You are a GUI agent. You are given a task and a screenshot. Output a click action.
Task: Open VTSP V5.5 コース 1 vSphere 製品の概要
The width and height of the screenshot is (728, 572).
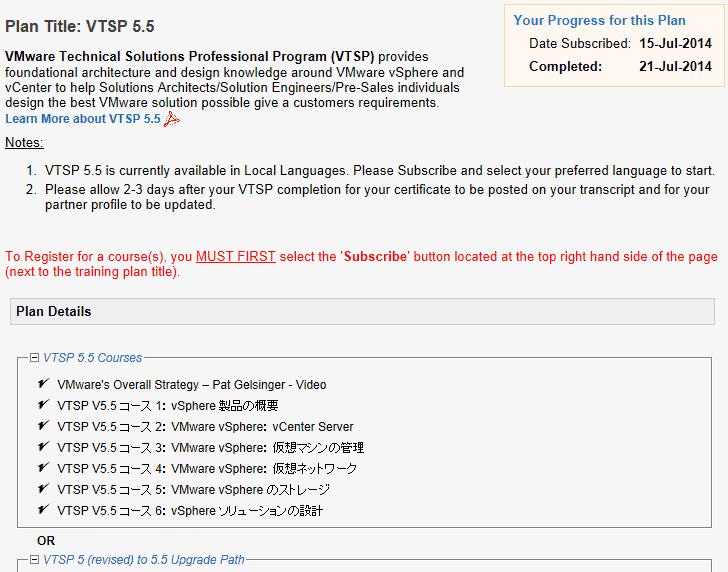pyautogui.click(x=168, y=406)
